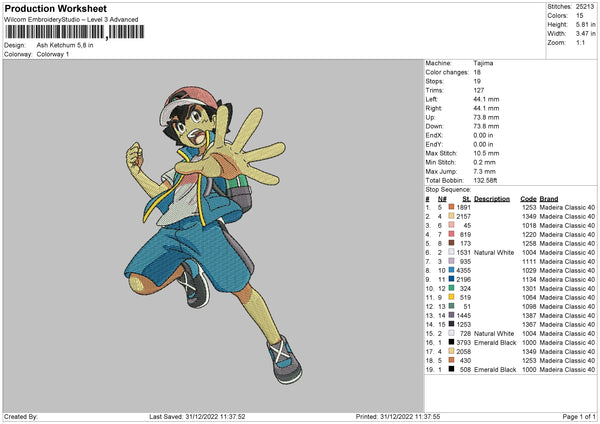Click "Wilcom EmbroideryStudio – Level 3 Advanced" text
The image size is (600, 424).
71,20
